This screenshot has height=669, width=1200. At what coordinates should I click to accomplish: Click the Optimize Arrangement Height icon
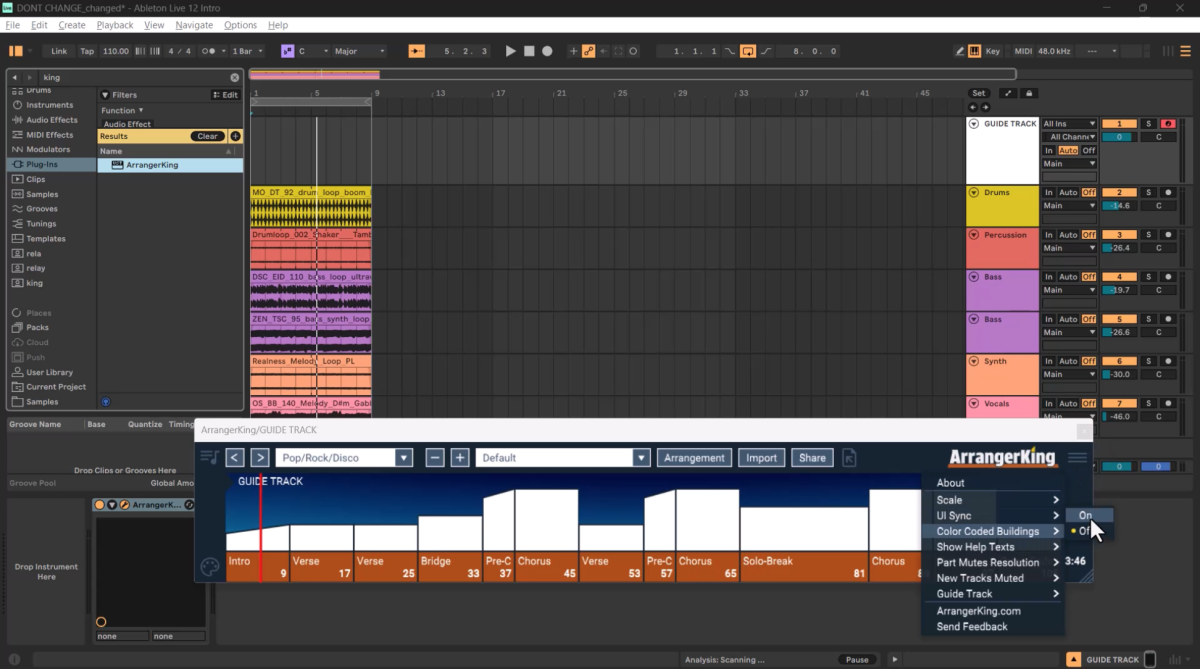(1007, 93)
